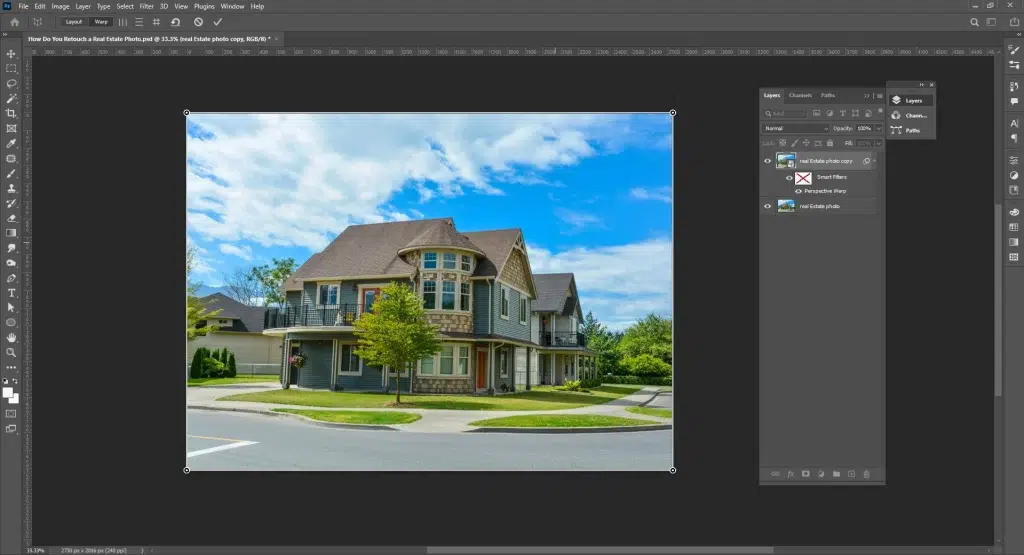
Task: Select the Clone Stamp tool
Action: [11, 188]
